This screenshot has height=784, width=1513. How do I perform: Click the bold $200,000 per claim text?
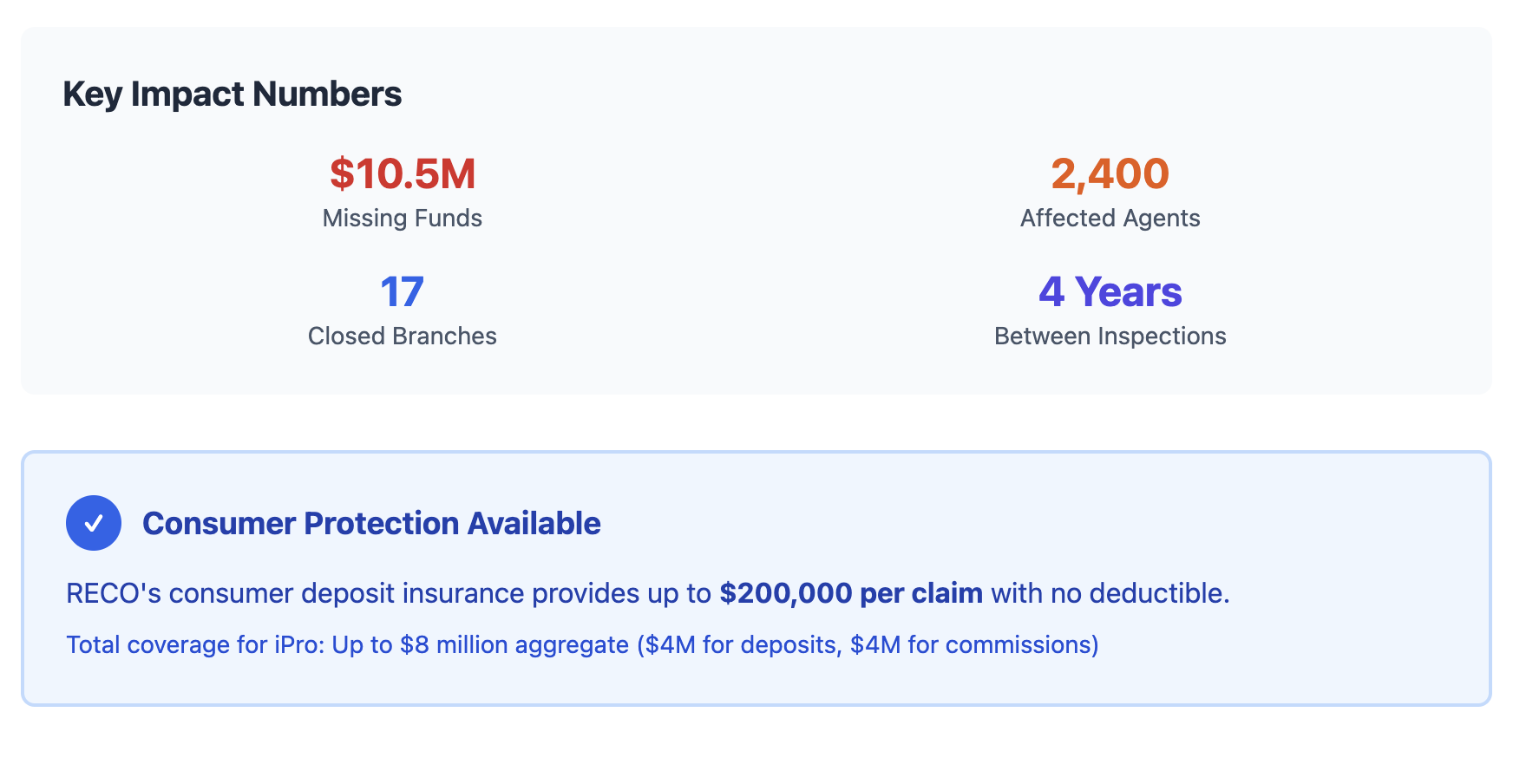(850, 593)
